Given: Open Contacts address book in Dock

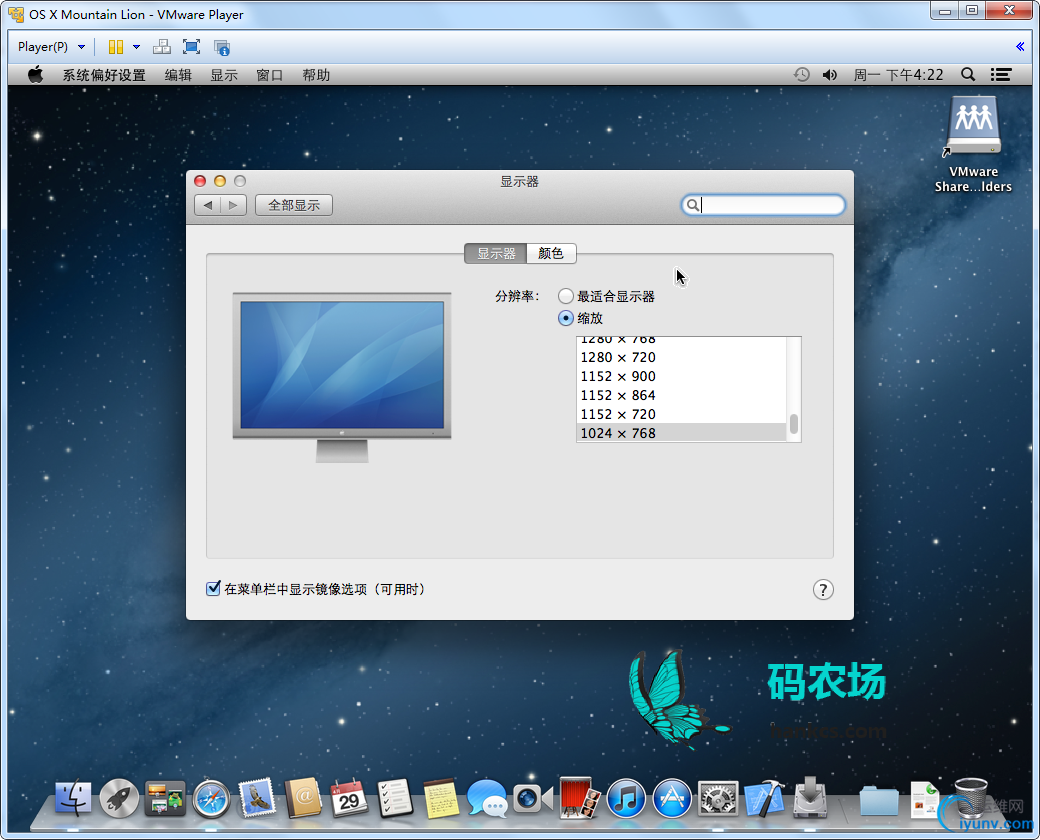Looking at the screenshot, I should 303,798.
